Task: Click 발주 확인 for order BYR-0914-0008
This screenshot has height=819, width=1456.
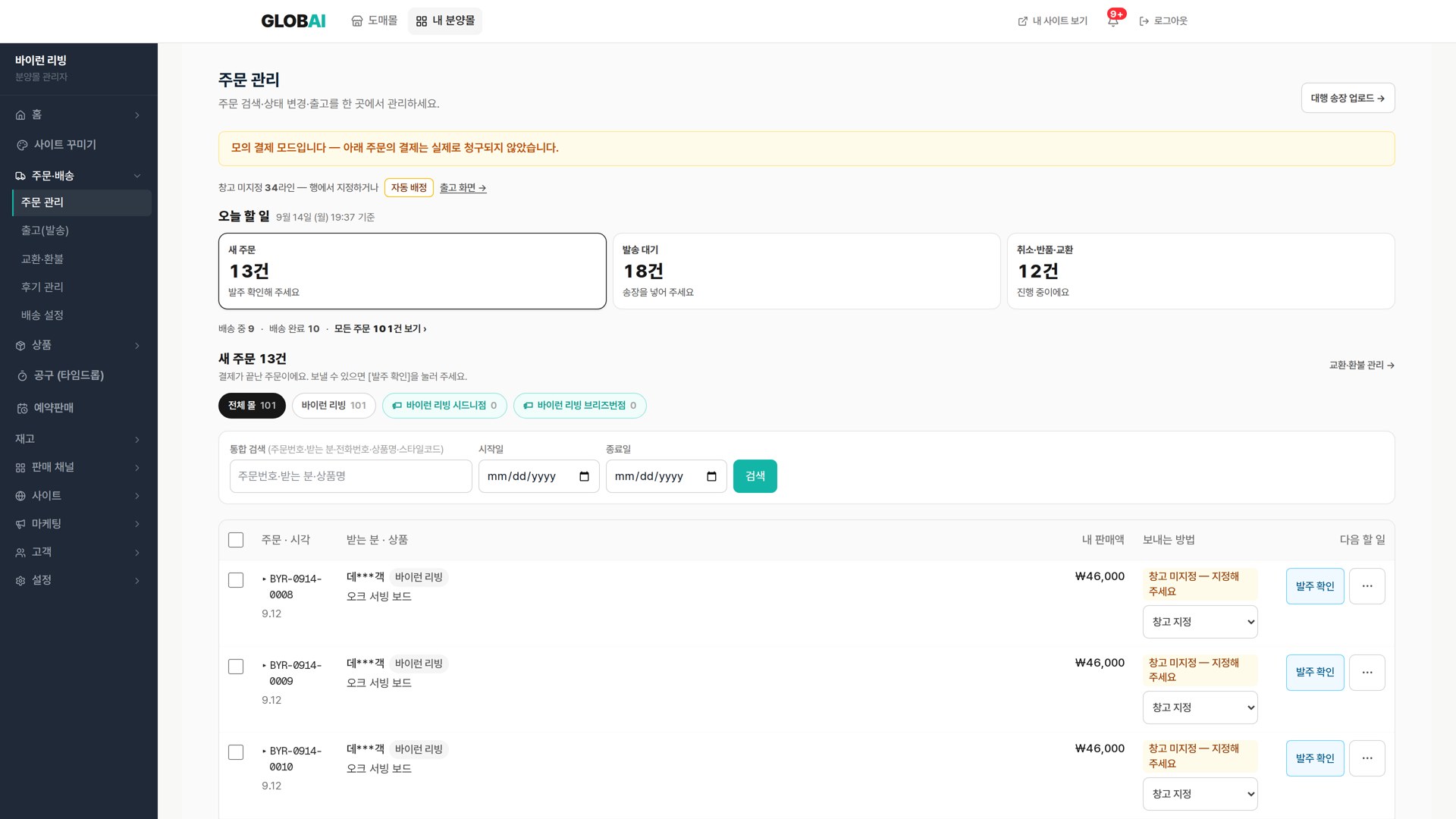Action: coord(1315,586)
